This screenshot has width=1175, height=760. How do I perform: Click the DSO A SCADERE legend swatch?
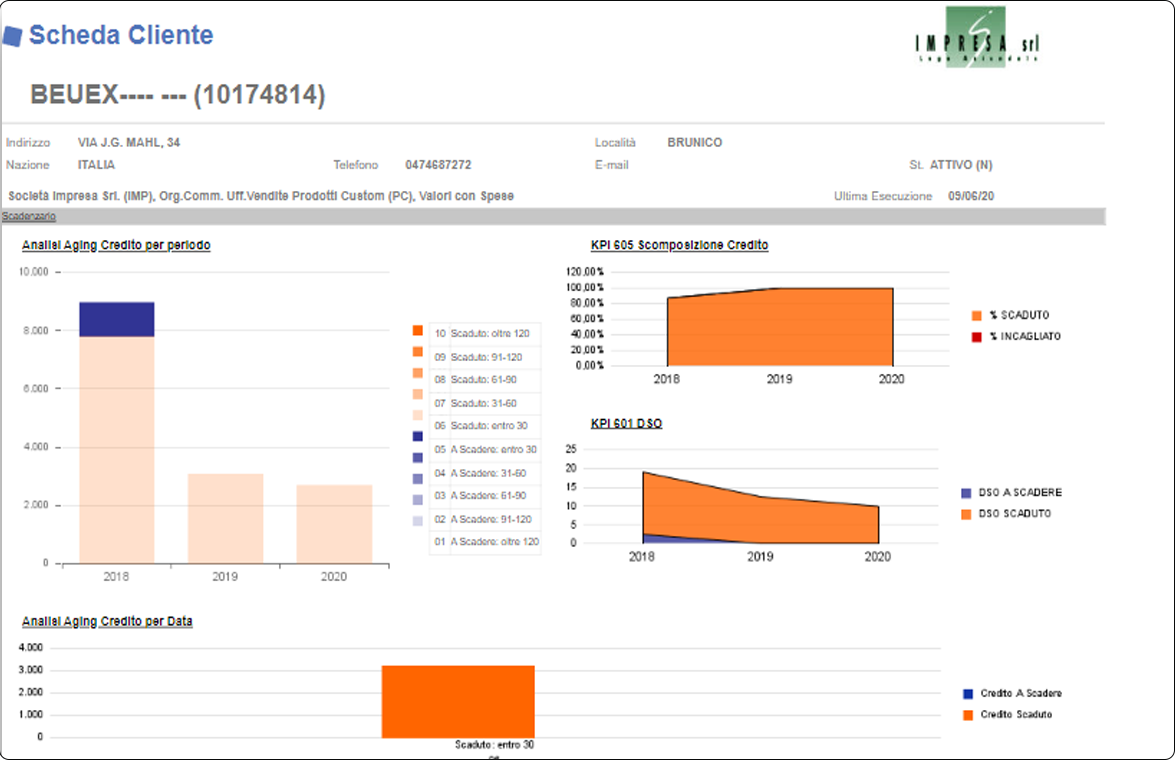pyautogui.click(x=966, y=493)
